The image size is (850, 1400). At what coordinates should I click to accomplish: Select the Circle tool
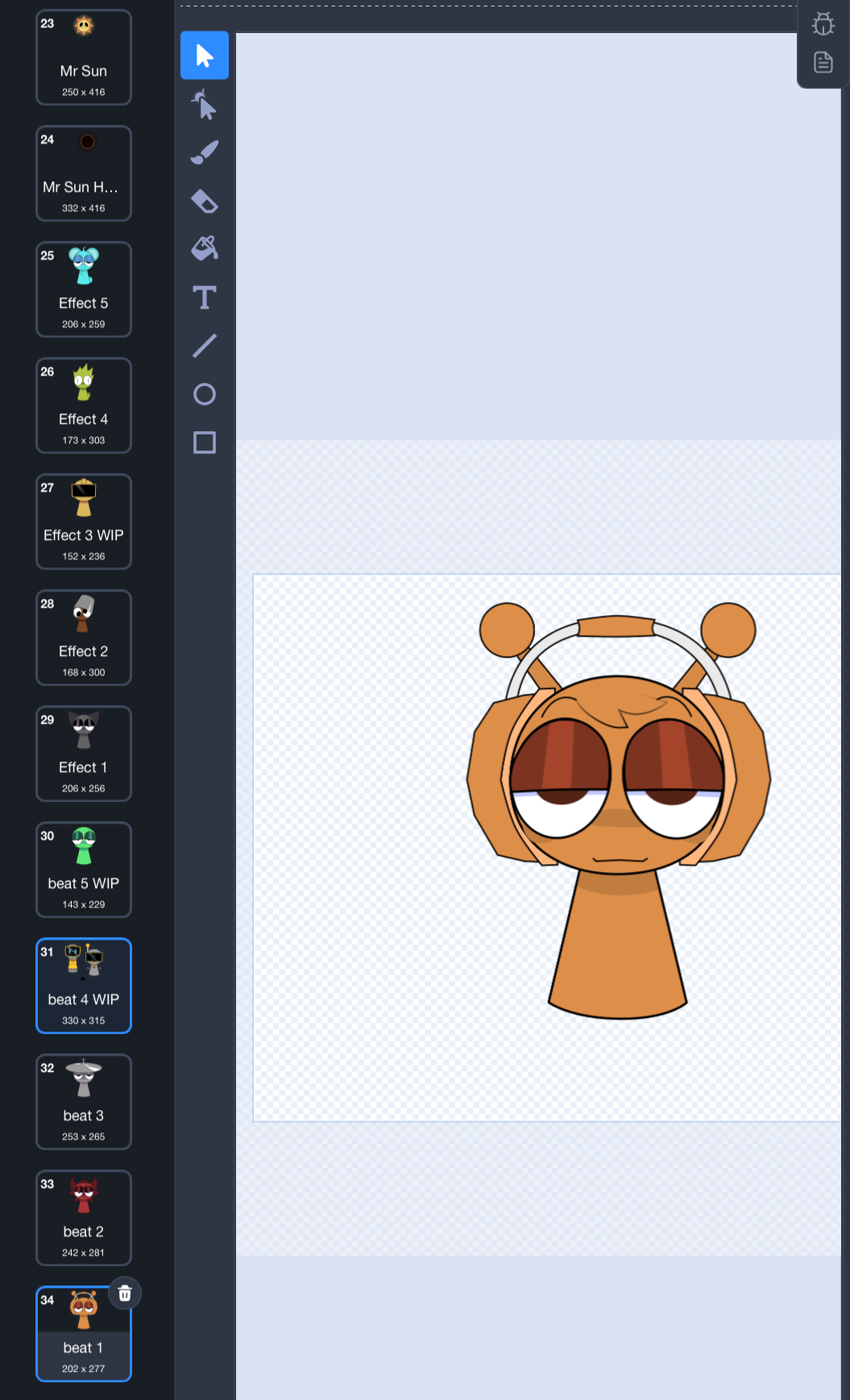(x=205, y=394)
